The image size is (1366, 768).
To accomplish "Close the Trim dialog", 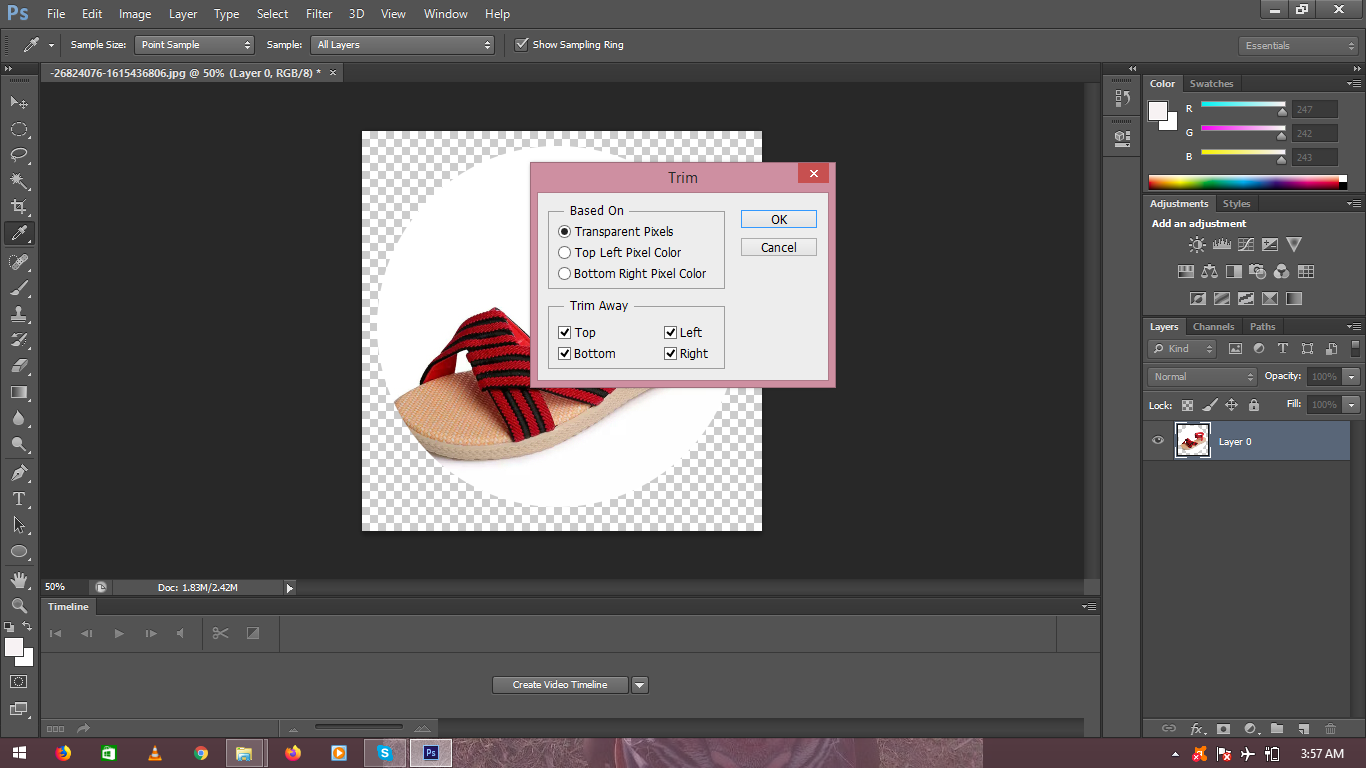I will point(813,174).
